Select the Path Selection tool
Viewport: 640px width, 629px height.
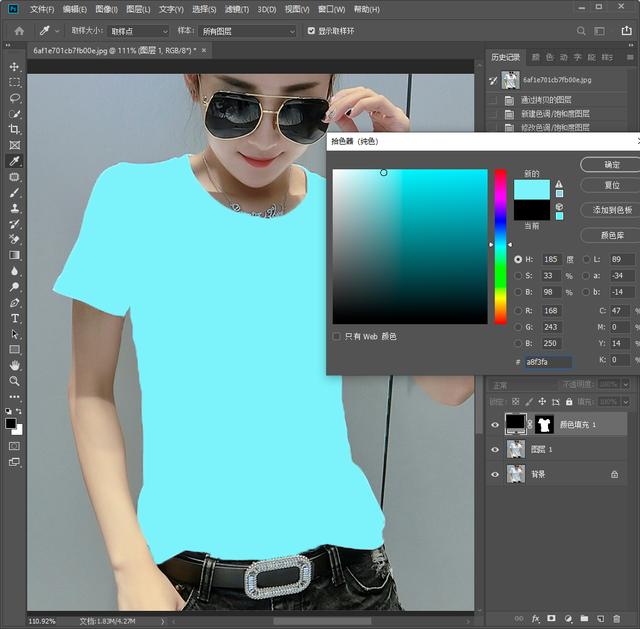[14, 334]
